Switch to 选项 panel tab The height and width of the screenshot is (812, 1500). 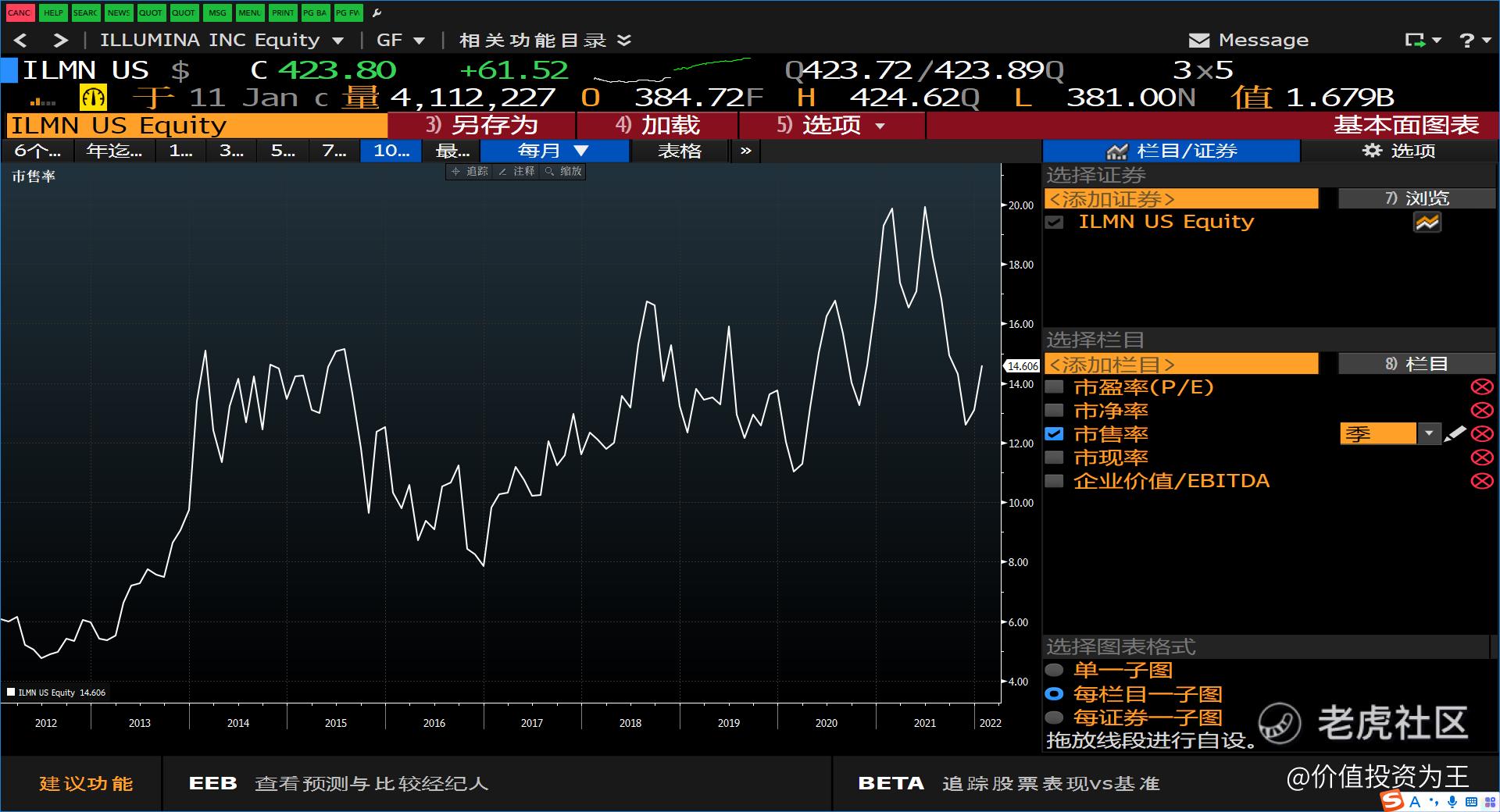(x=1399, y=151)
